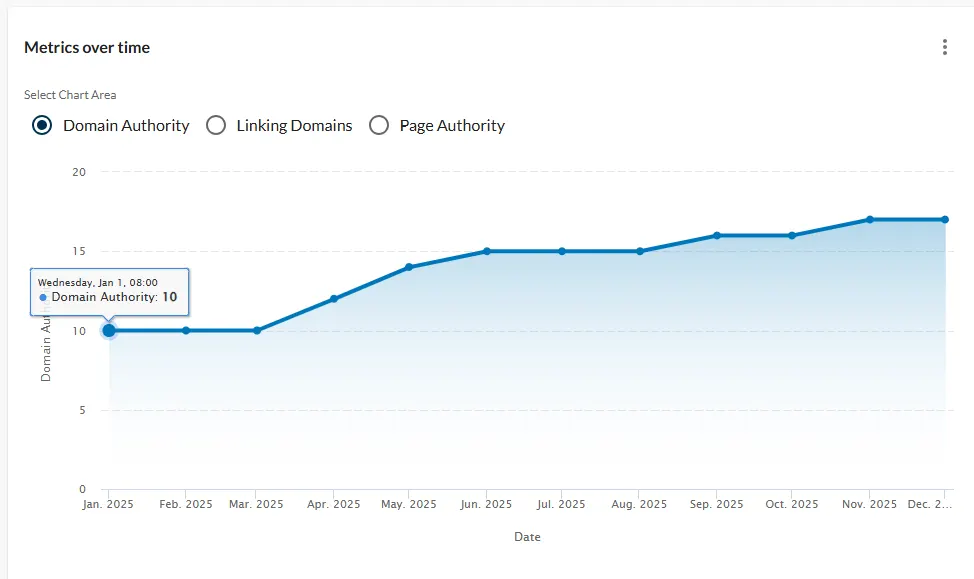The width and height of the screenshot is (974, 579).
Task: Click the Mar. 2025 axis label
Action: pos(257,504)
